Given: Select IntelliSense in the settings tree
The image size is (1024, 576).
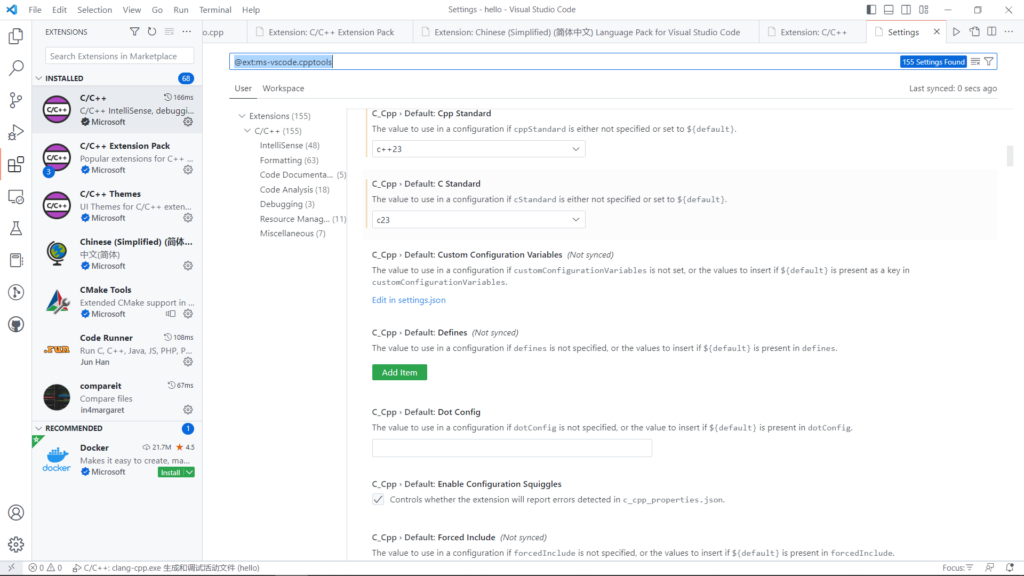Looking at the screenshot, I should point(281,145).
